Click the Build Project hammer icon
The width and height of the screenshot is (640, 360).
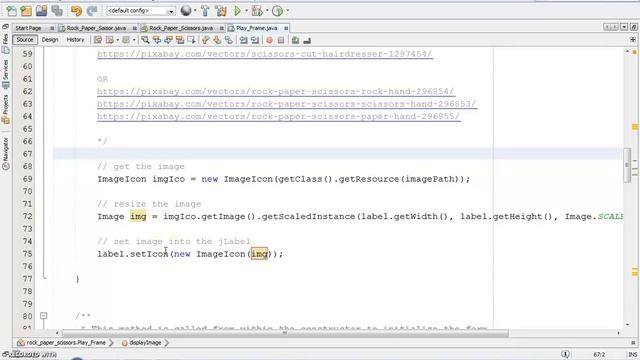click(x=205, y=11)
